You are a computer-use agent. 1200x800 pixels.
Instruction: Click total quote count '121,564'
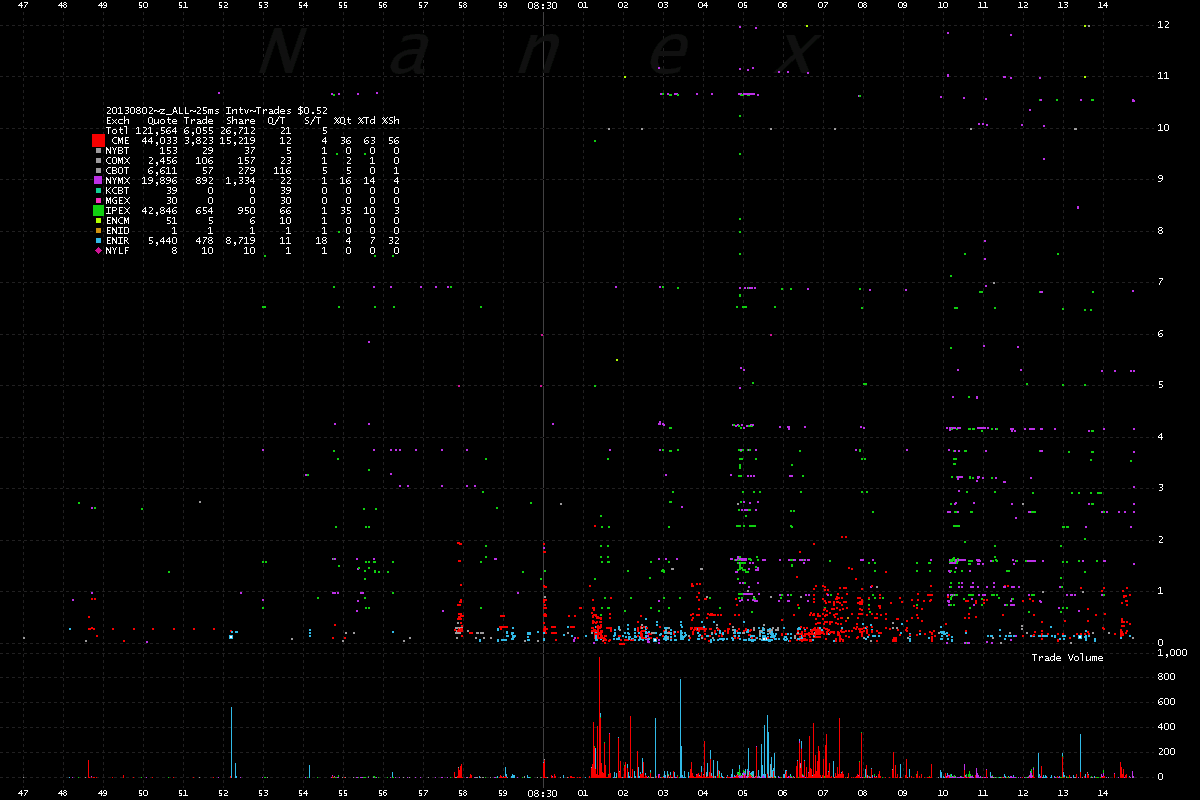click(157, 130)
